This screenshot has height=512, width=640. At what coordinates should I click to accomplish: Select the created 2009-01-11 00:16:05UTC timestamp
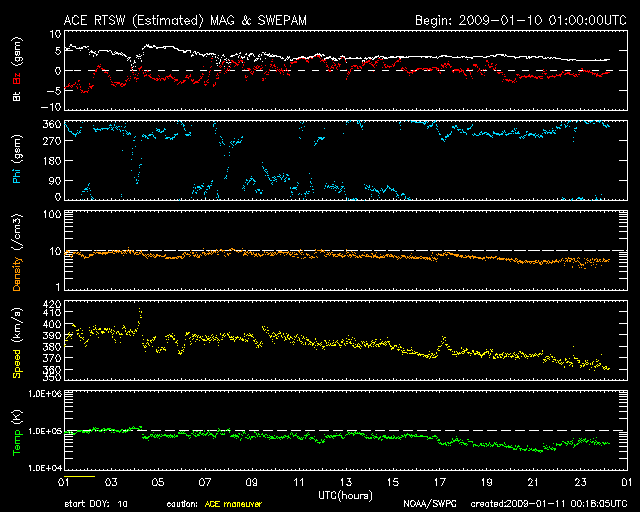[x=549, y=504]
